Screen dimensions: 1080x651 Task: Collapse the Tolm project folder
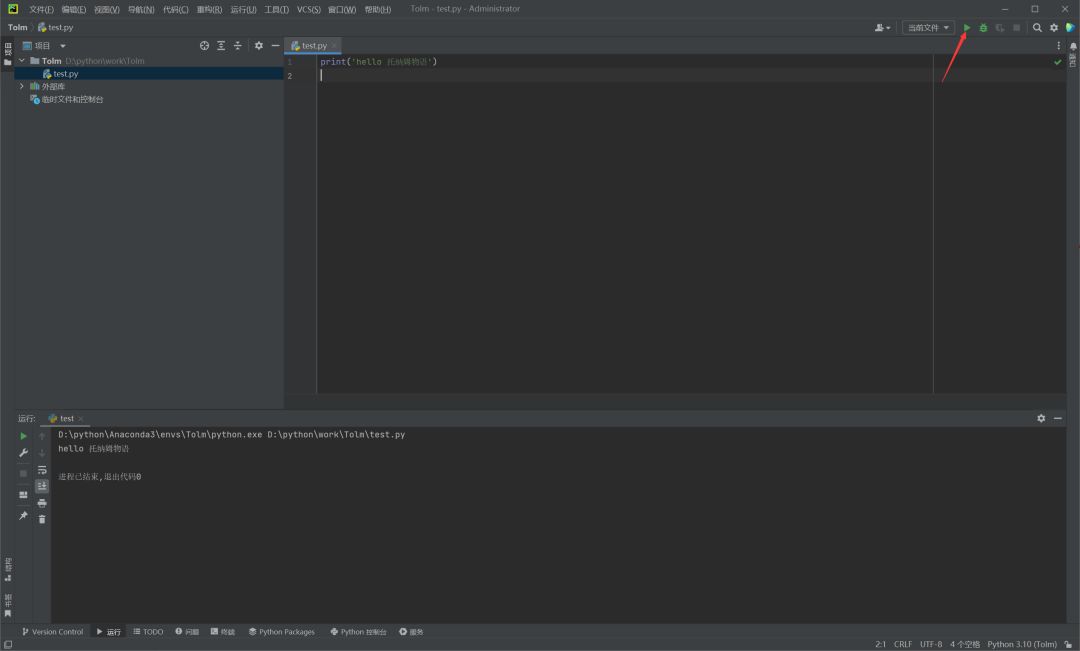coord(22,61)
